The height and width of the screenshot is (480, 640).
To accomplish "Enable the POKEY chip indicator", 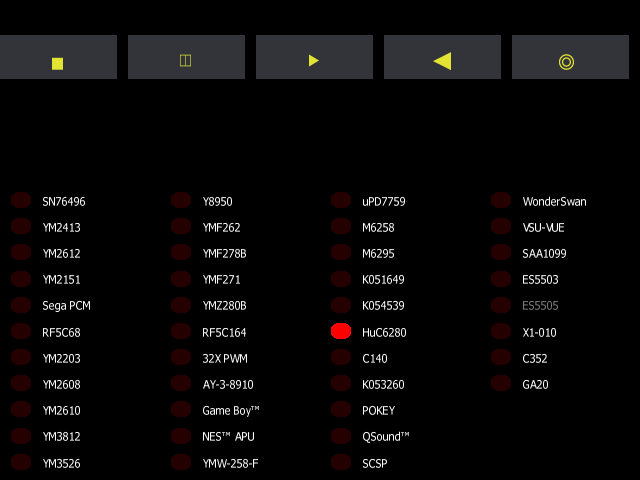I will click(341, 410).
